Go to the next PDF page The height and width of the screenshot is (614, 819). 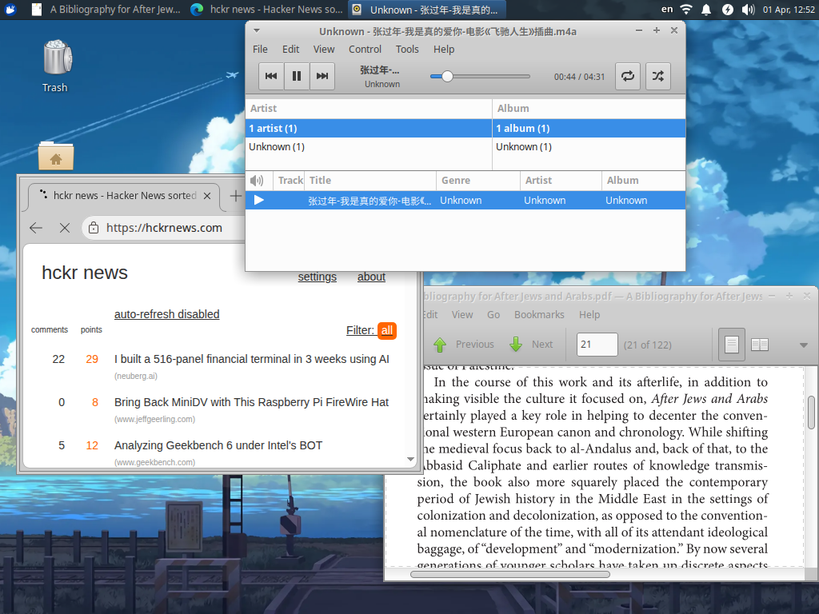click(531, 345)
